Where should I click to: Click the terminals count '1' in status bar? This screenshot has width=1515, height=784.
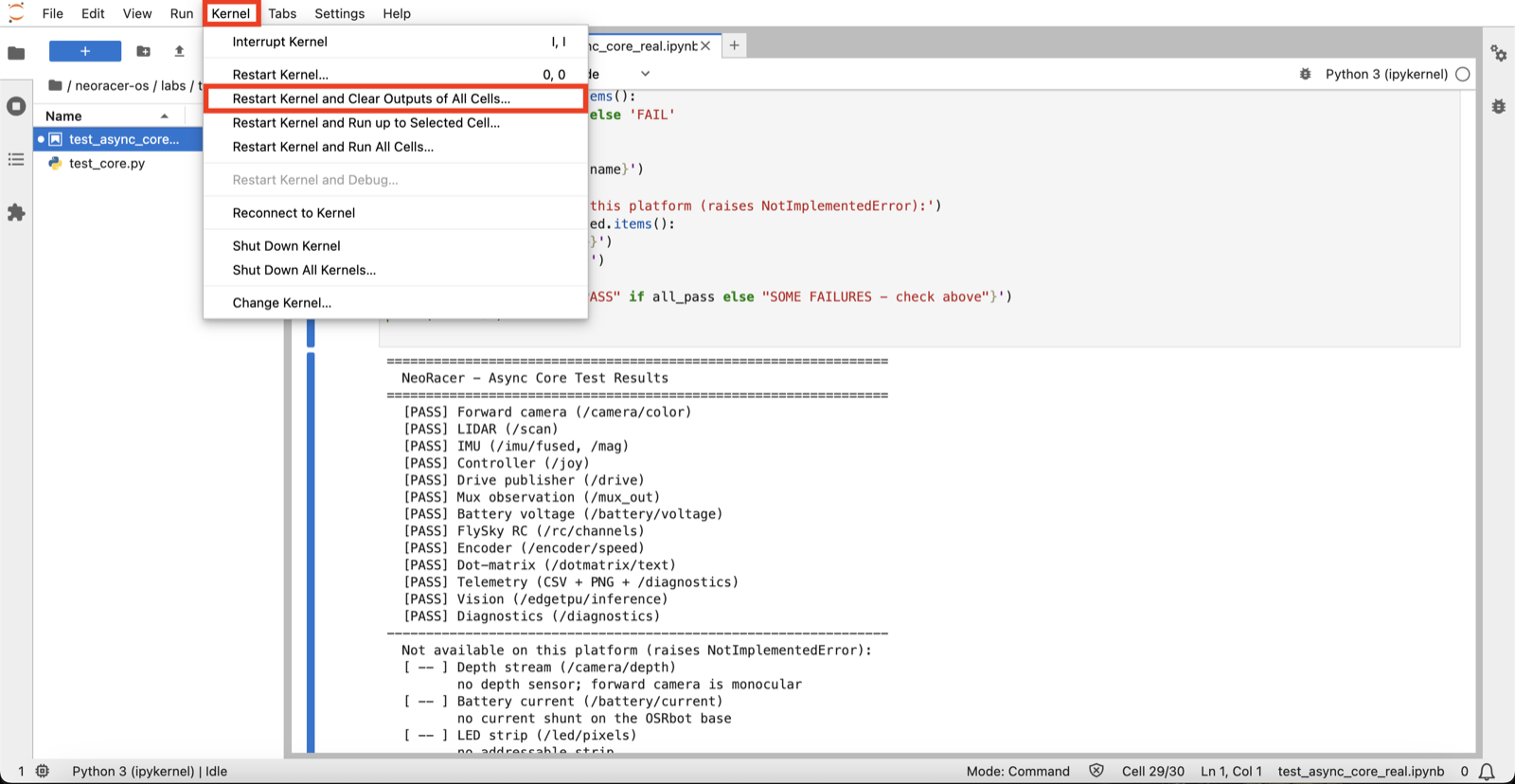point(21,771)
